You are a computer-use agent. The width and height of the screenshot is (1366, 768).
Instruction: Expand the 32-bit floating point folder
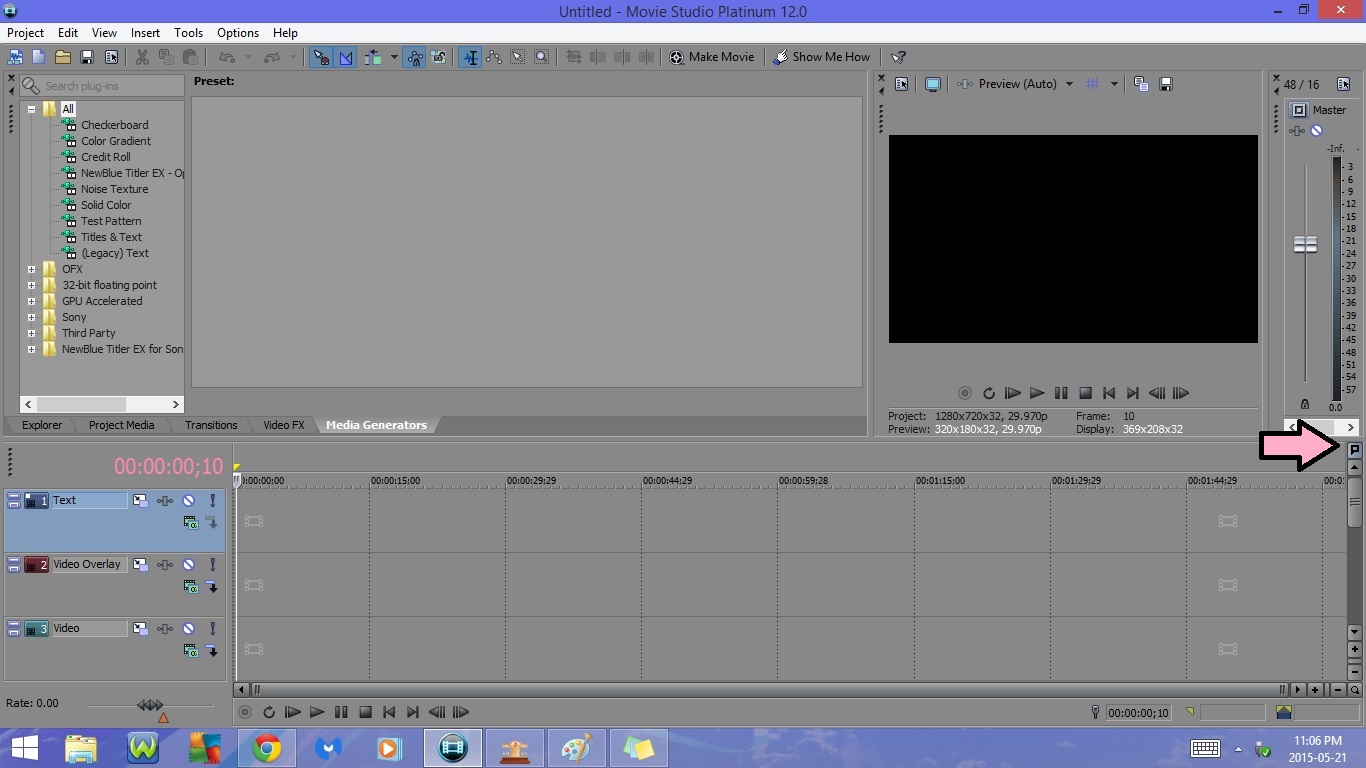31,285
